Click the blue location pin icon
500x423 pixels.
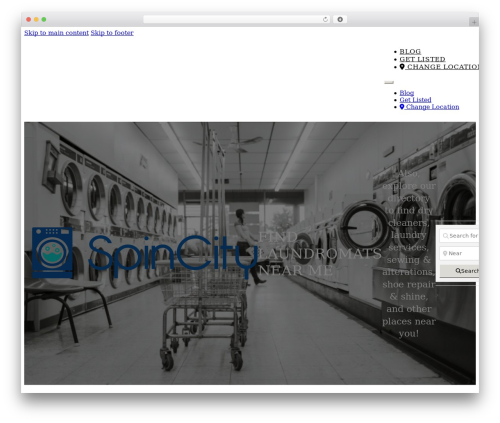click(402, 107)
